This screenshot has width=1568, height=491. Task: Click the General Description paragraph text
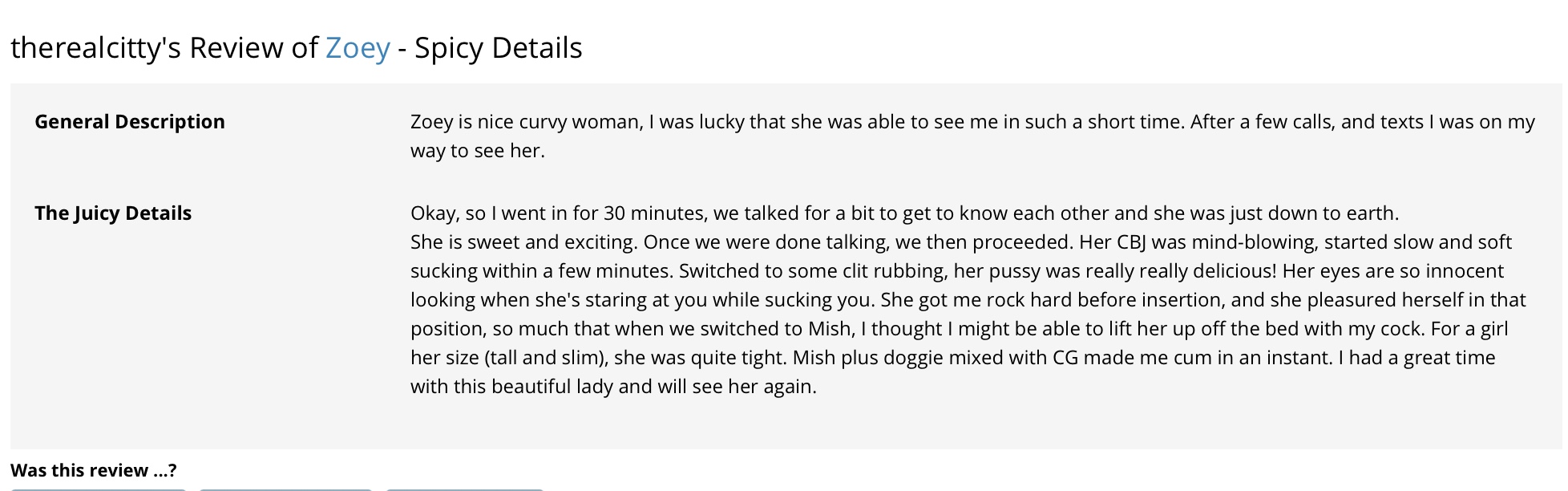(x=972, y=136)
